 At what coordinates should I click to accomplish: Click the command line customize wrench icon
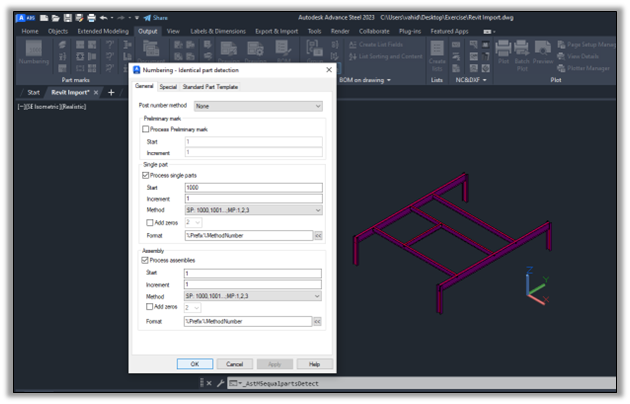click(220, 384)
